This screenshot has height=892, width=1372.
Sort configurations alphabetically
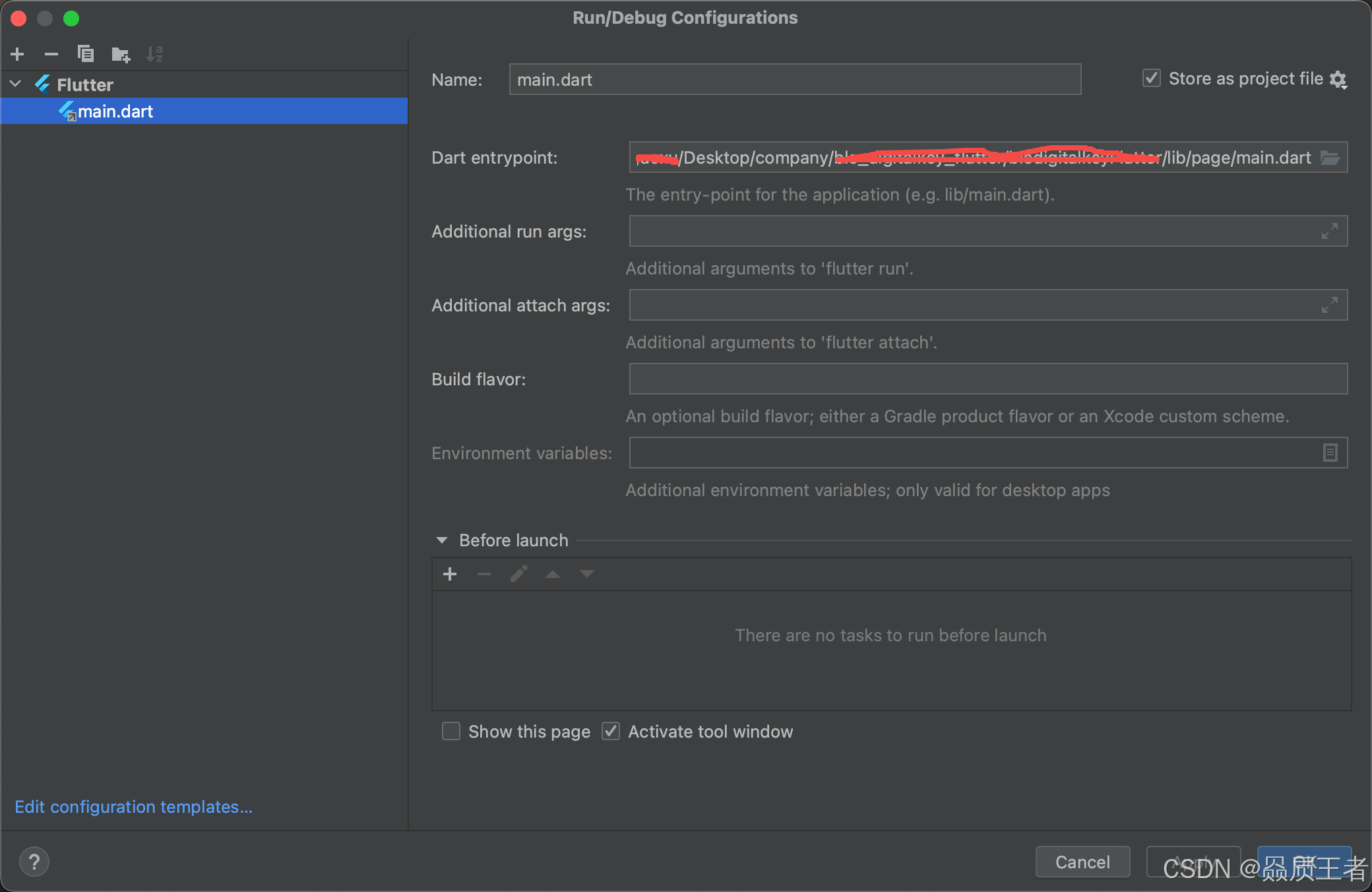pyautogui.click(x=154, y=54)
